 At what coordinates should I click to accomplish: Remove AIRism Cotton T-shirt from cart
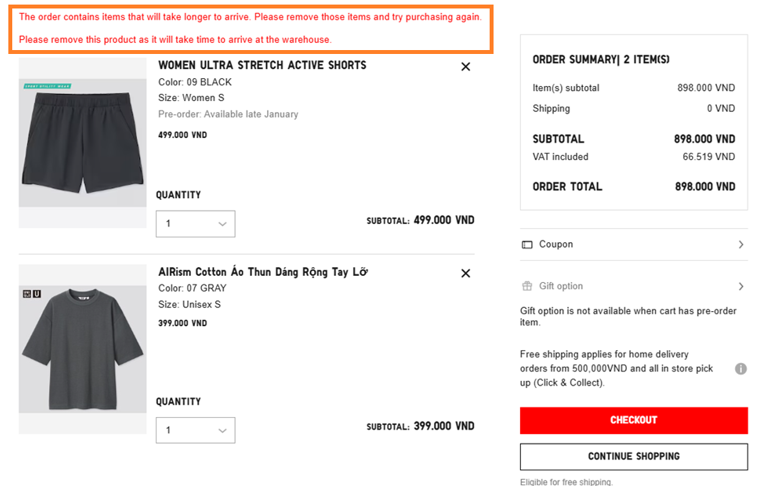pos(465,273)
